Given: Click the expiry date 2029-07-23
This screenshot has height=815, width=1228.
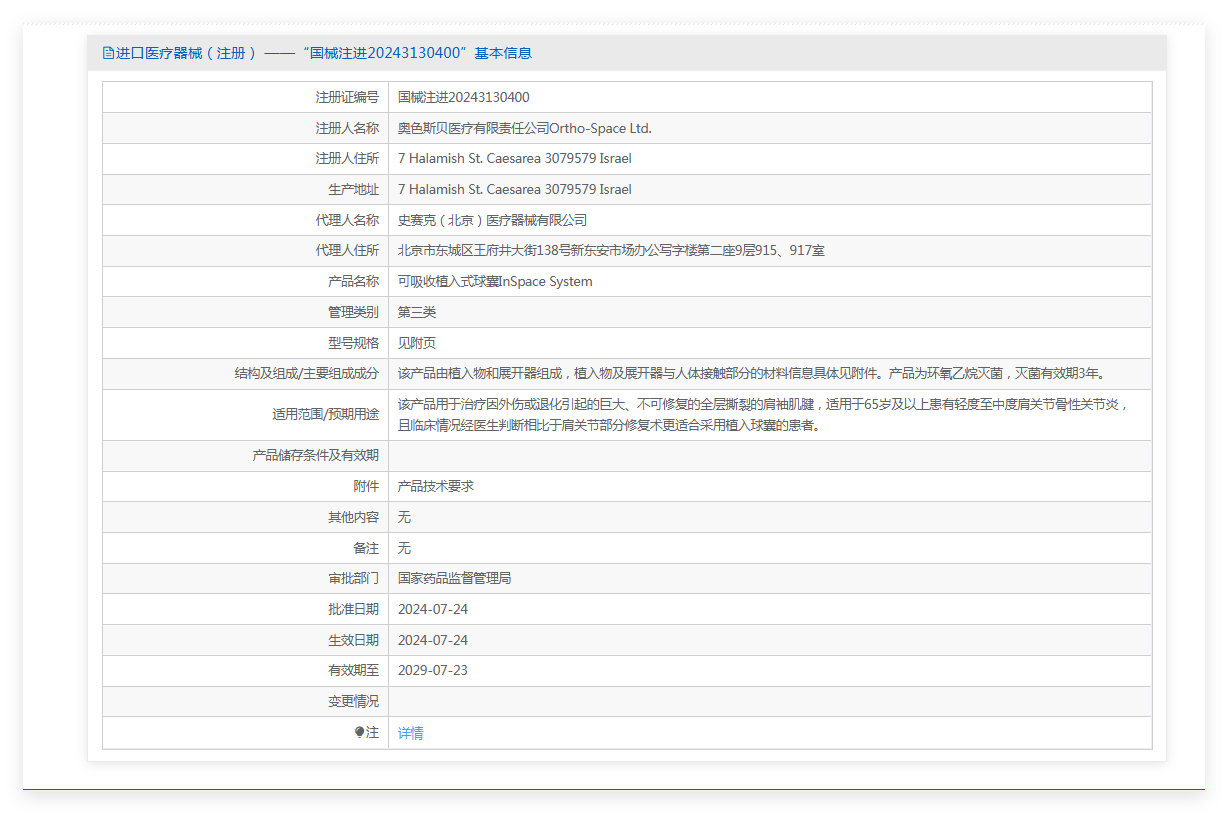Looking at the screenshot, I should click(433, 670).
